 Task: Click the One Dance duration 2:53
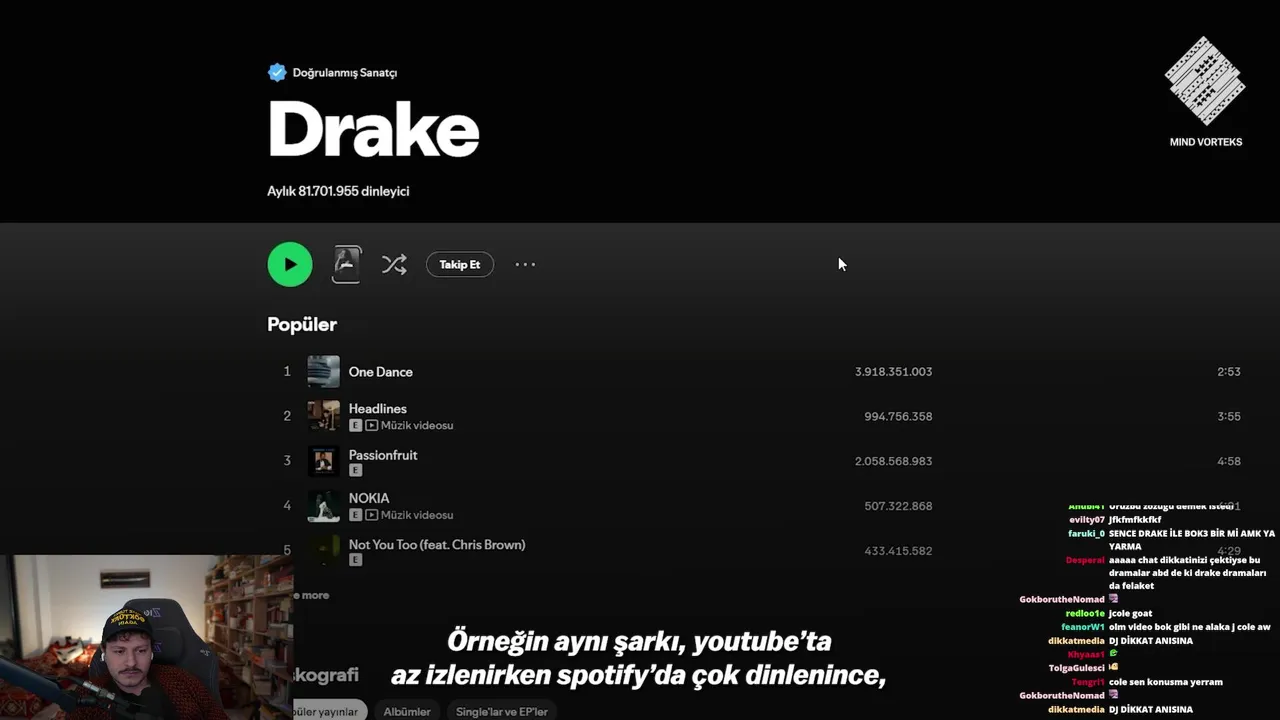[1229, 371]
